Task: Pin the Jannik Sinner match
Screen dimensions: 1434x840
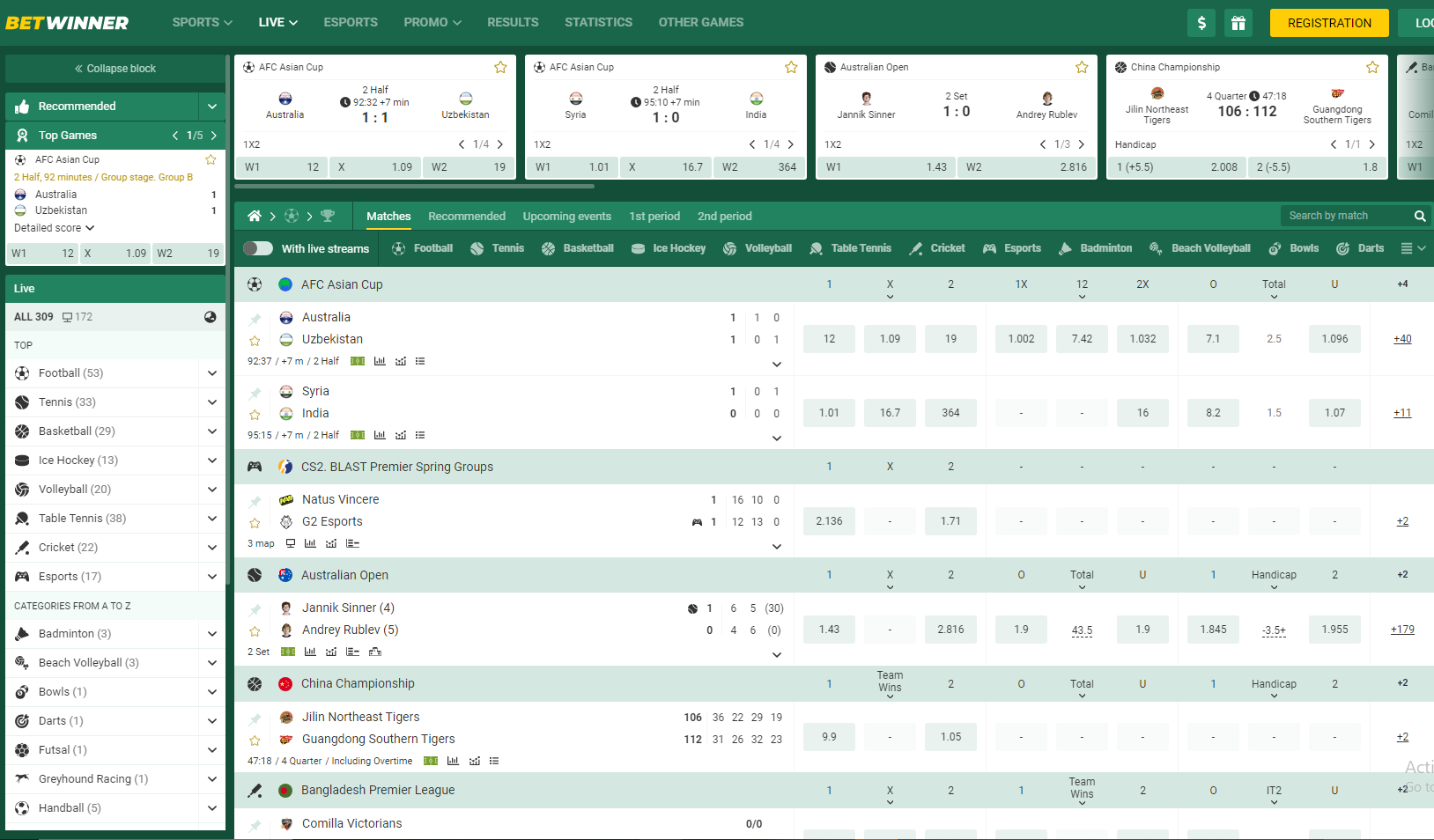Action: click(255, 609)
